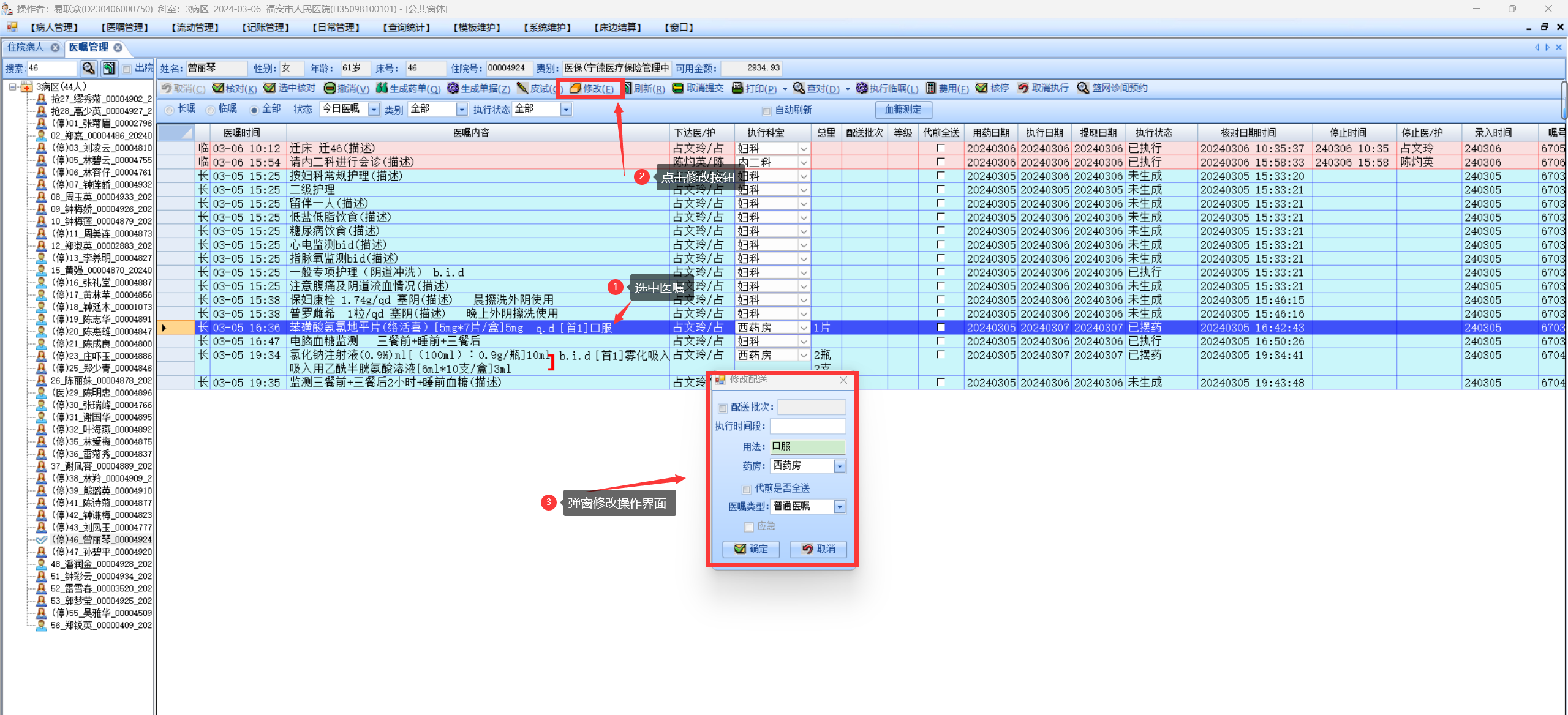Viewport: 1568px width, 715px height.
Task: Click the 费用(F) calculator icon
Action: 930,88
